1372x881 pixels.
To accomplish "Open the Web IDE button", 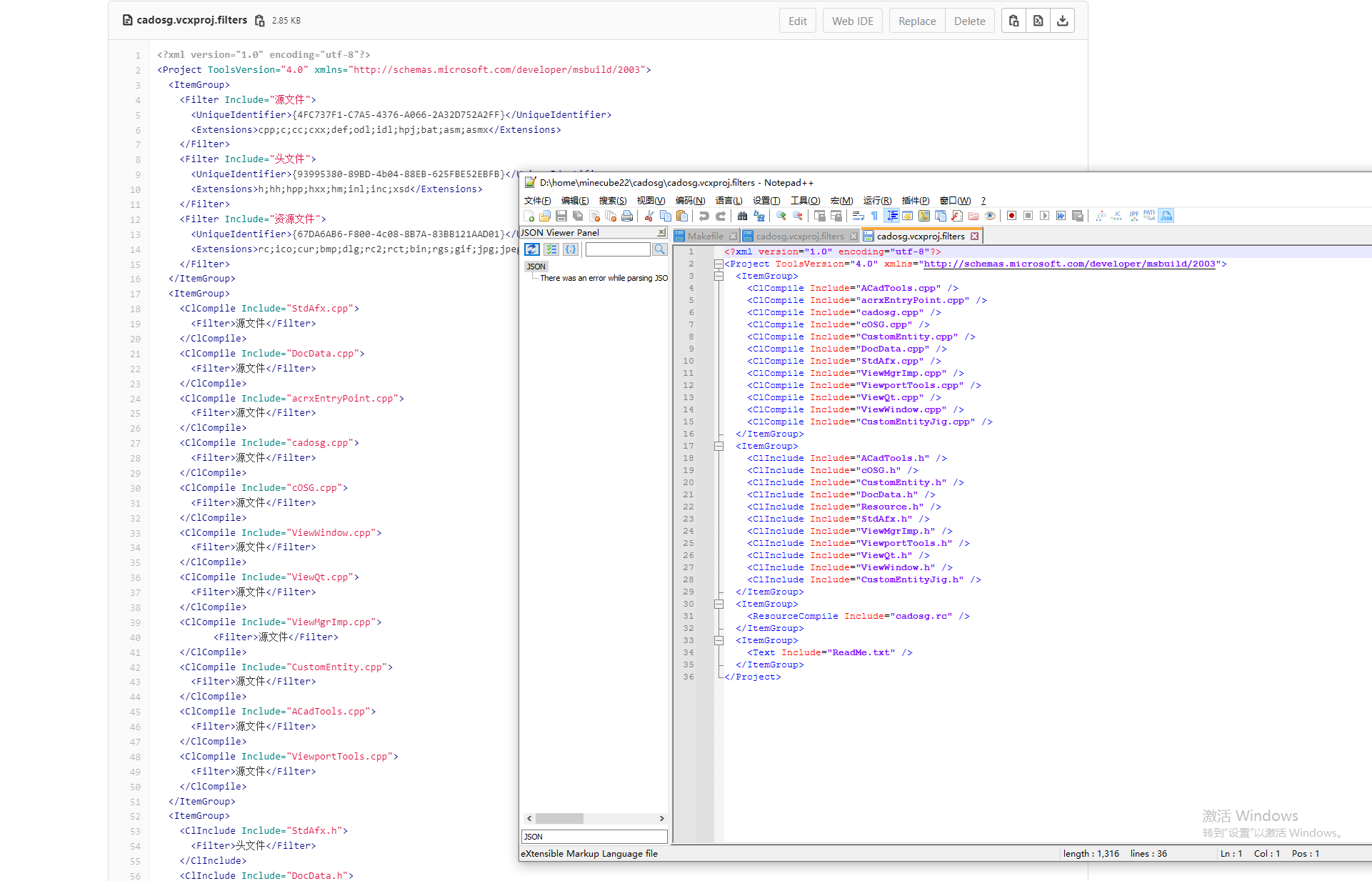I will 853,21.
